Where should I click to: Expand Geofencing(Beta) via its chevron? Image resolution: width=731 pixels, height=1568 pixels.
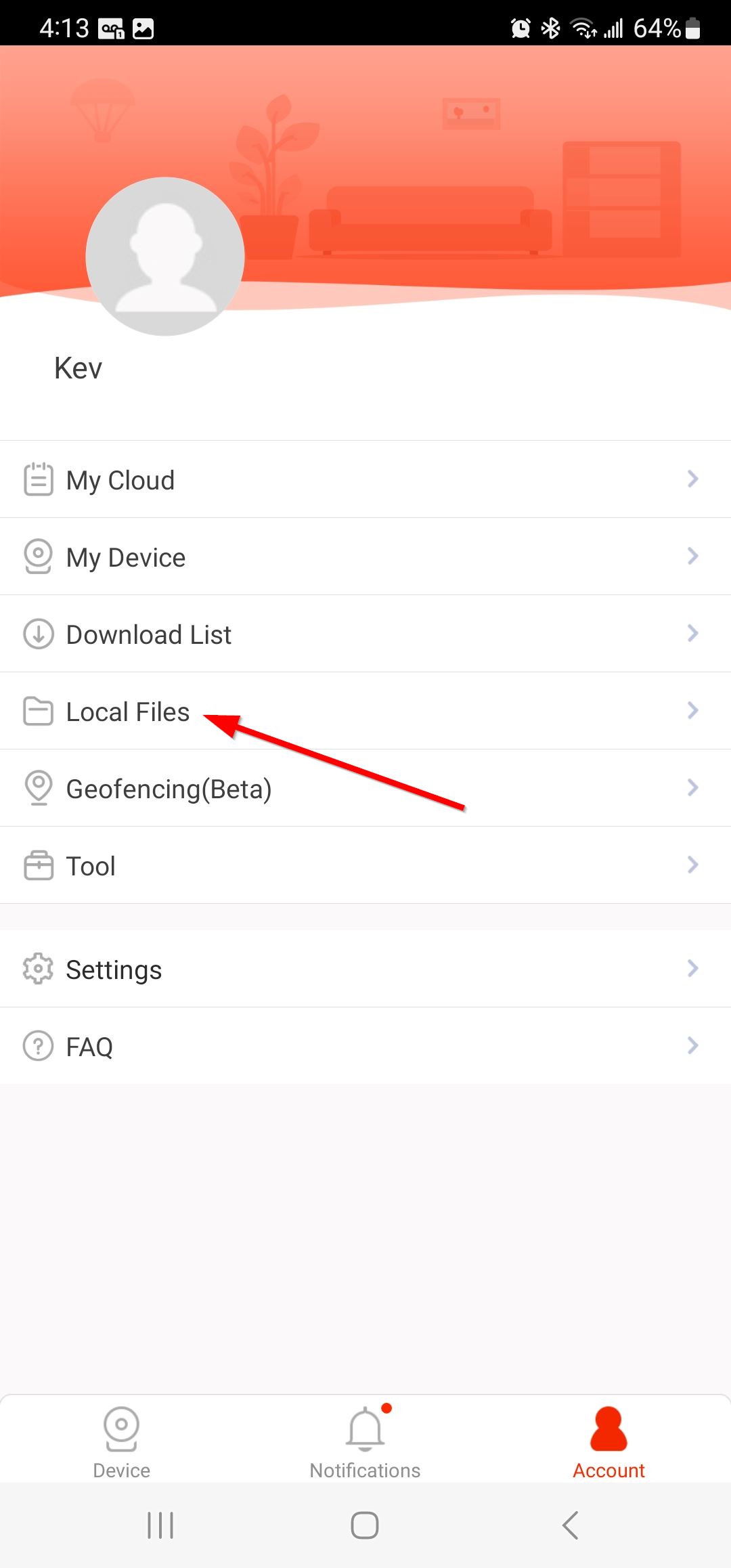tap(692, 788)
